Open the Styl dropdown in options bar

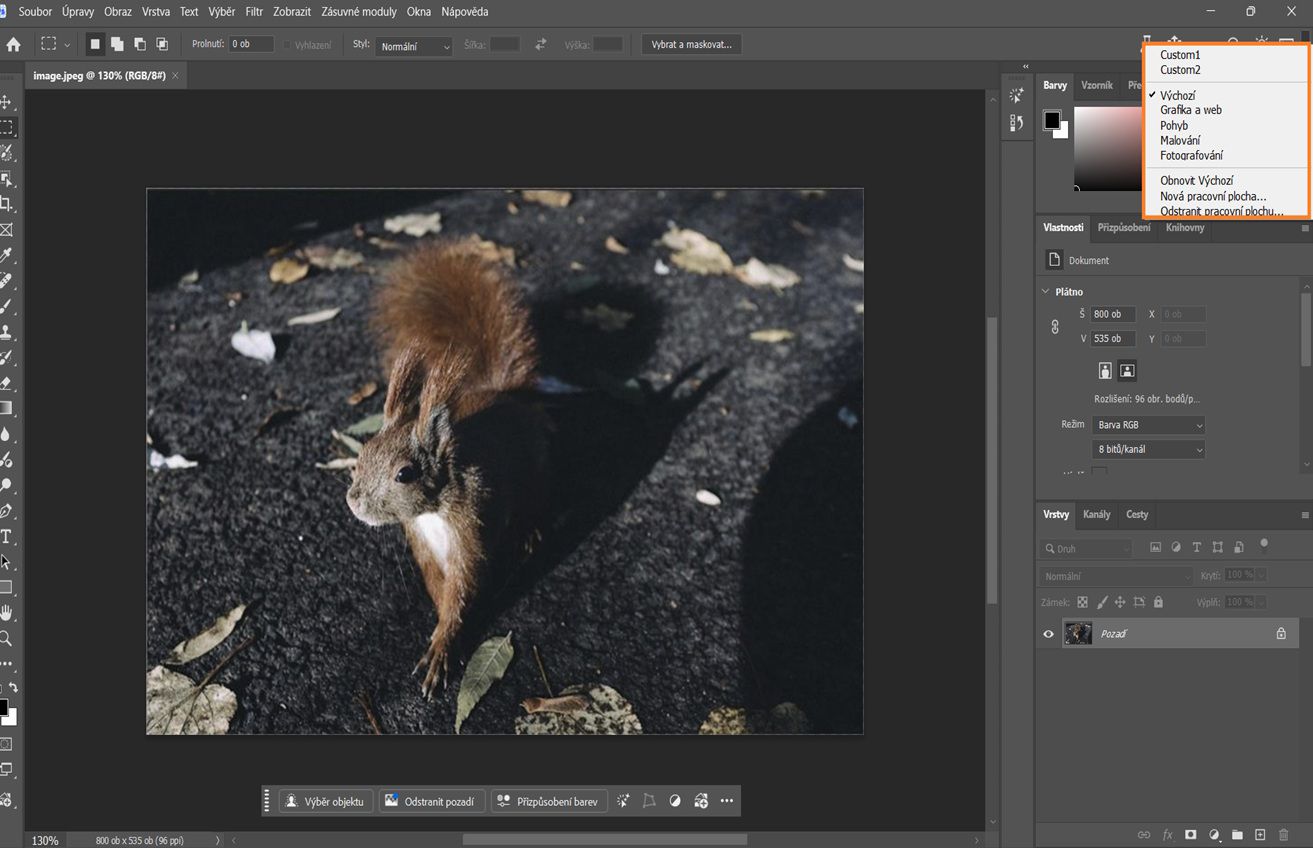tap(414, 44)
